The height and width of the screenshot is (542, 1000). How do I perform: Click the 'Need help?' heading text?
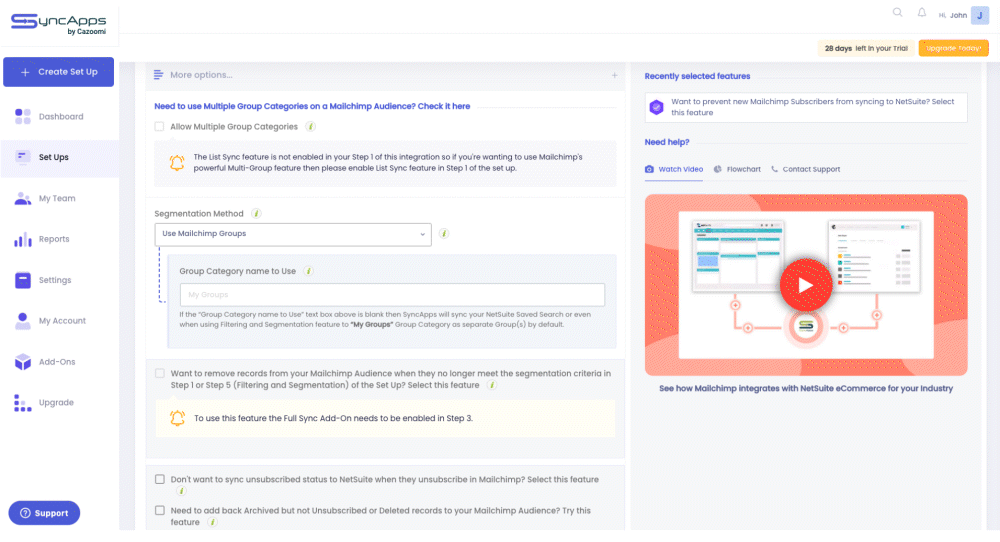tap(667, 142)
